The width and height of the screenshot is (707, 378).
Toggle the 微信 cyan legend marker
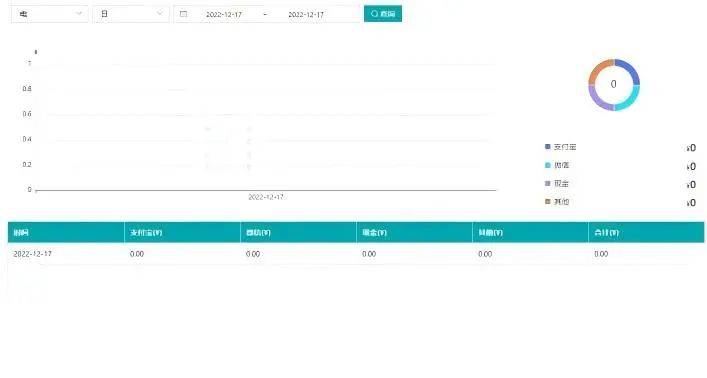[x=548, y=165]
